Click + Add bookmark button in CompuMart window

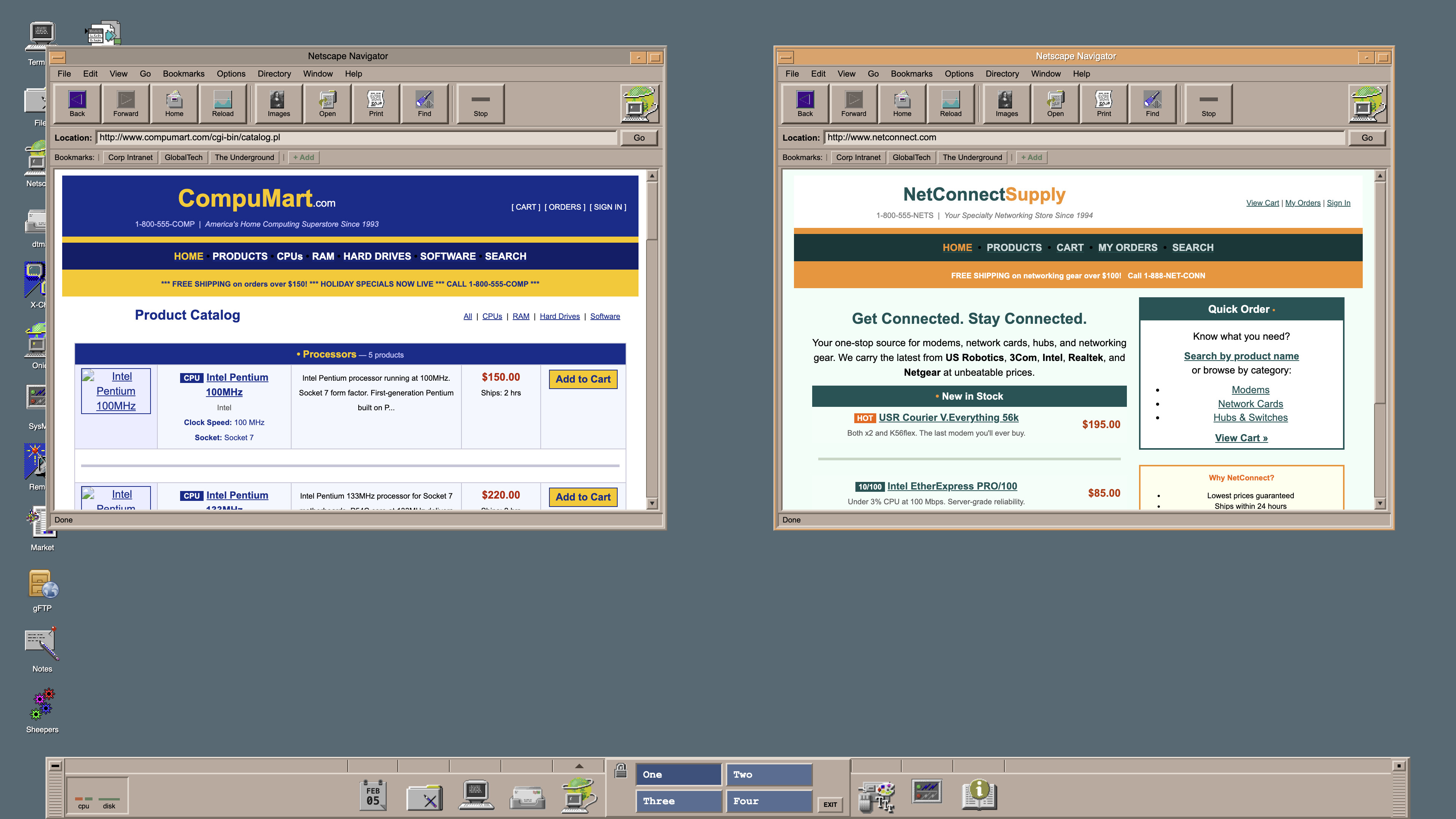point(303,158)
